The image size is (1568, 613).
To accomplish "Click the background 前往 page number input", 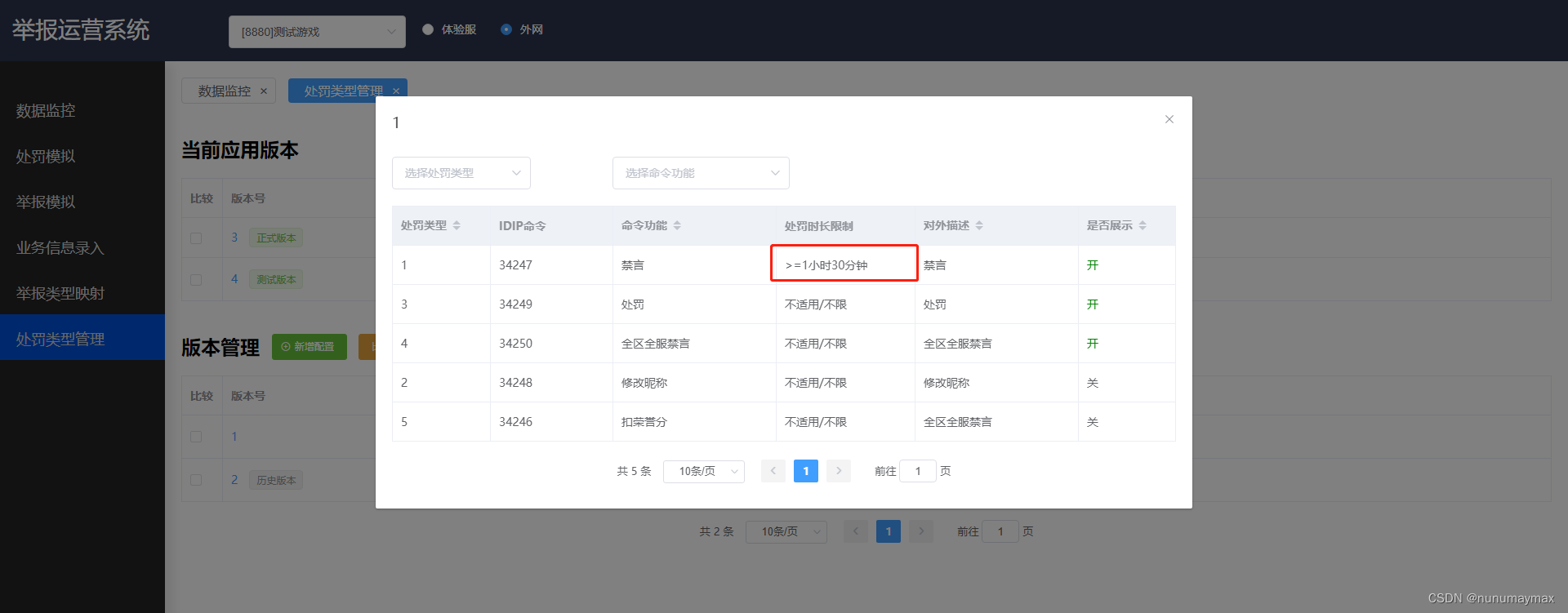I will 1000,531.
